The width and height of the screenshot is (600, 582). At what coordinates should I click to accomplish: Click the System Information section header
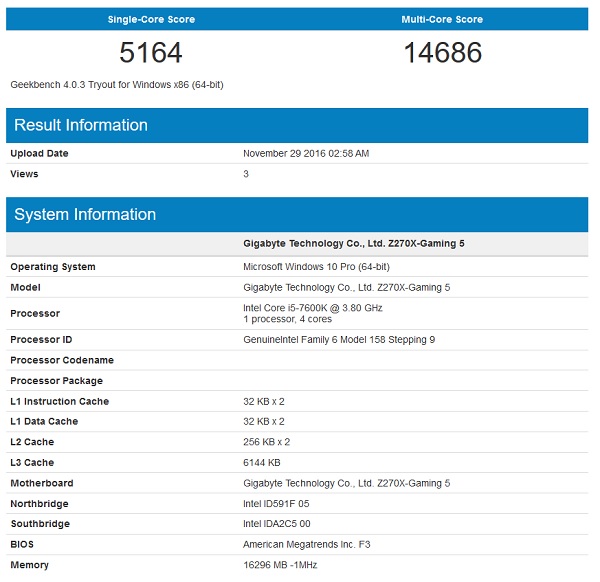(297, 215)
